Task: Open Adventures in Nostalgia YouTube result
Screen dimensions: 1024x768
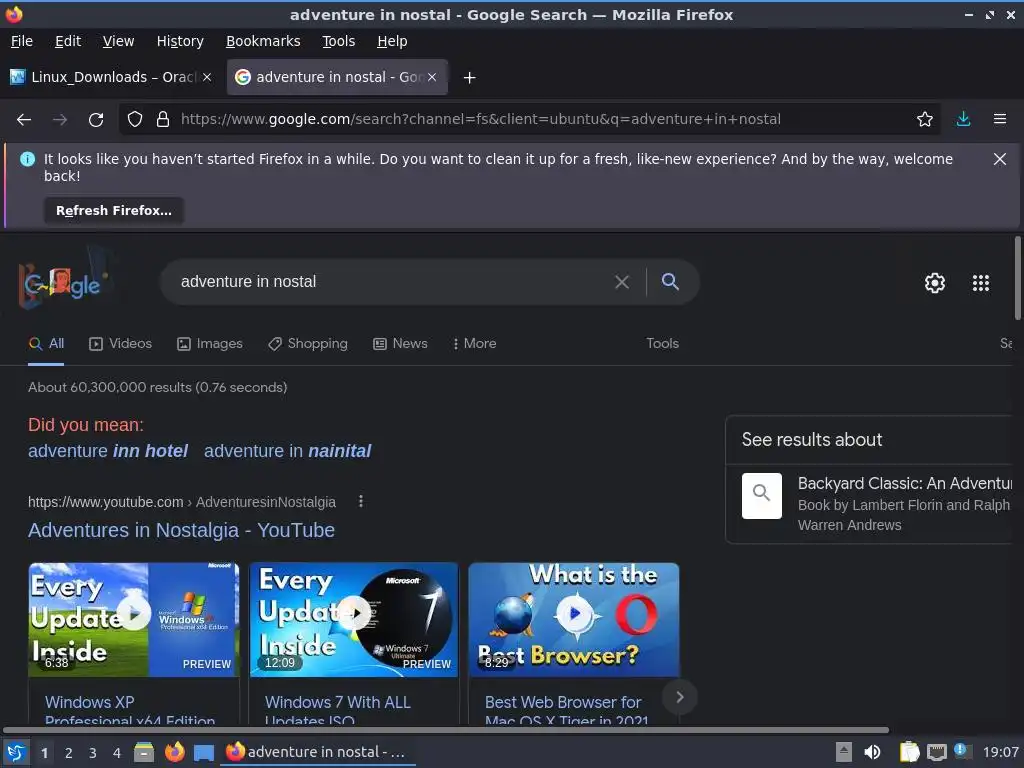Action: click(x=181, y=530)
